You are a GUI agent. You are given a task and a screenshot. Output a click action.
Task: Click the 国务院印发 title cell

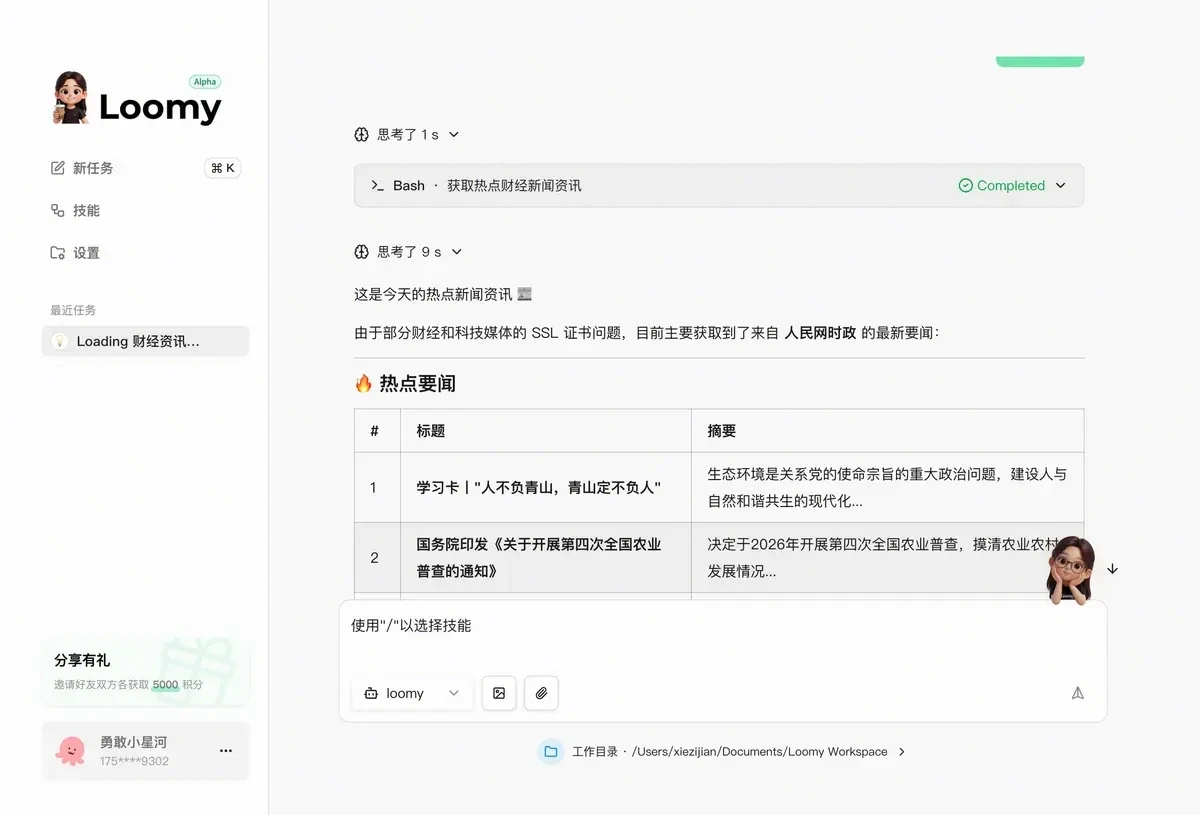[545, 558]
